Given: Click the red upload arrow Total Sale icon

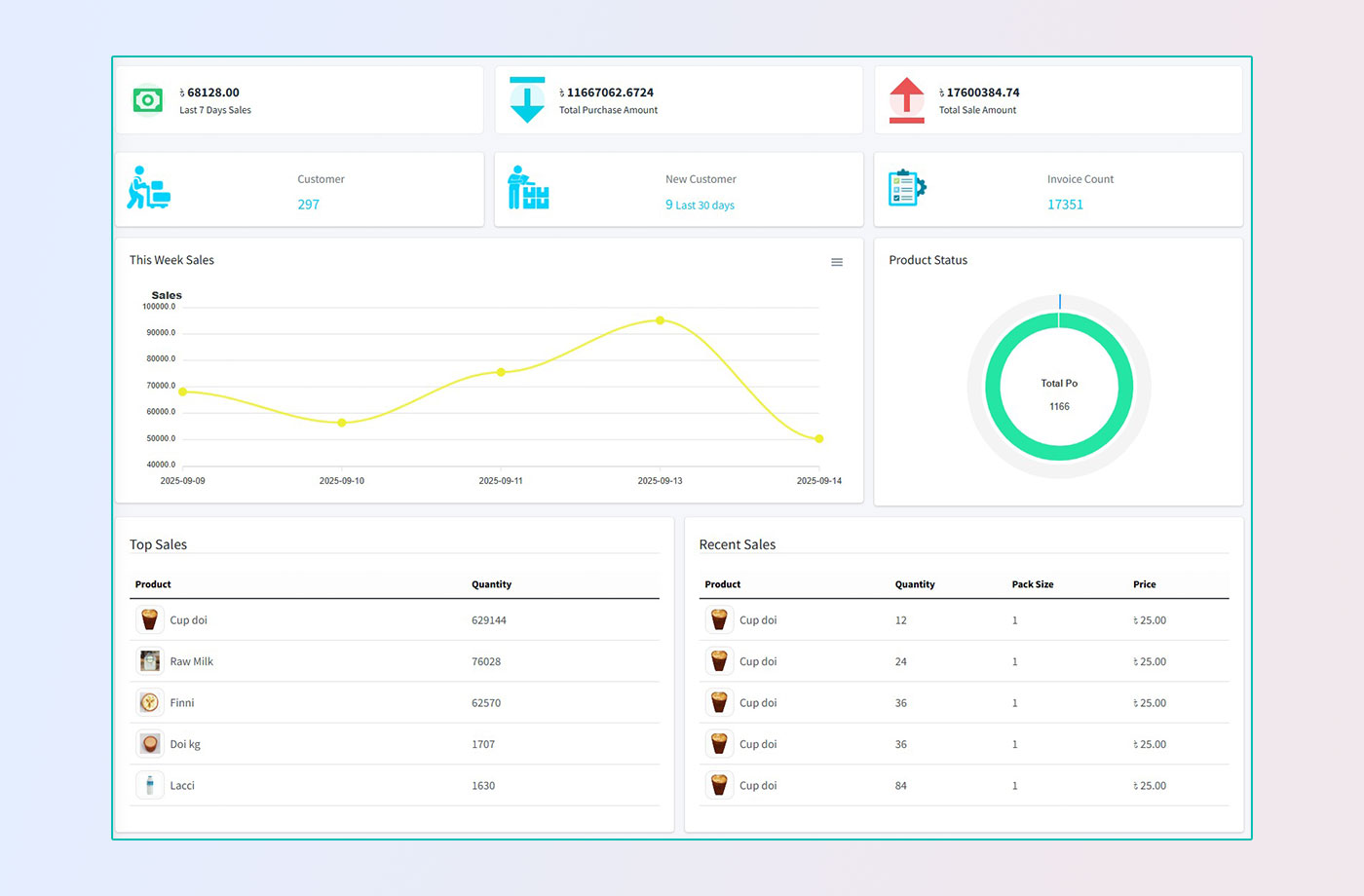Looking at the screenshot, I should tap(906, 100).
